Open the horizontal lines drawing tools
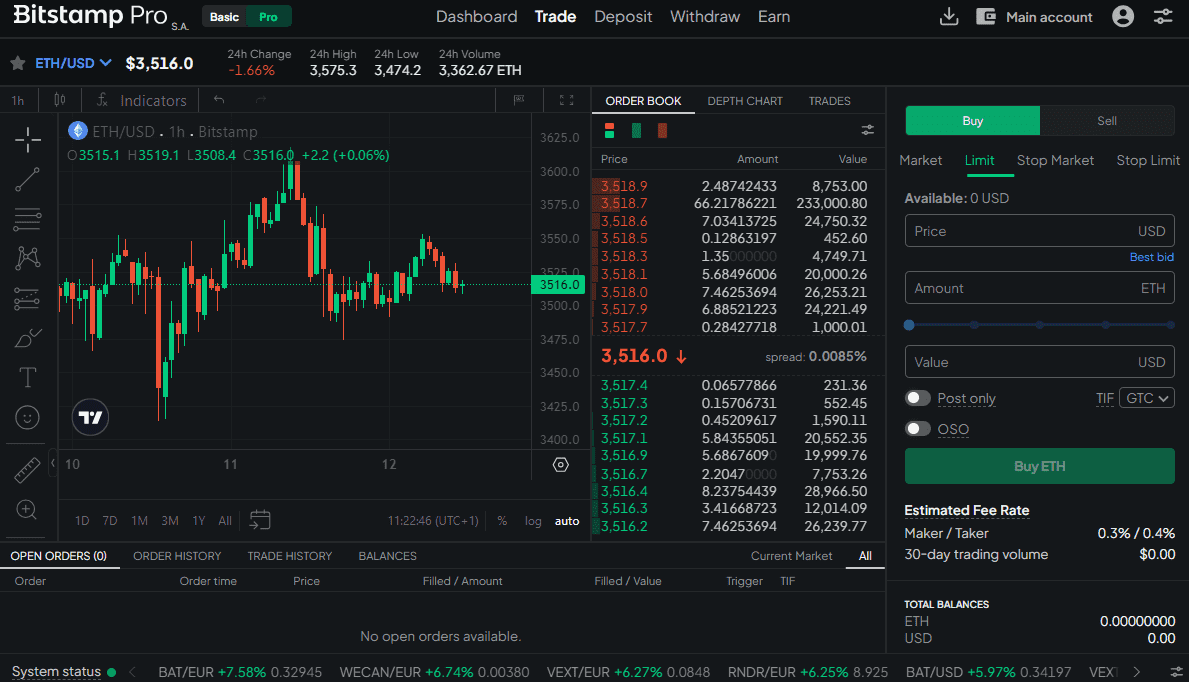Screen dimensions: 1189x682 point(27,219)
